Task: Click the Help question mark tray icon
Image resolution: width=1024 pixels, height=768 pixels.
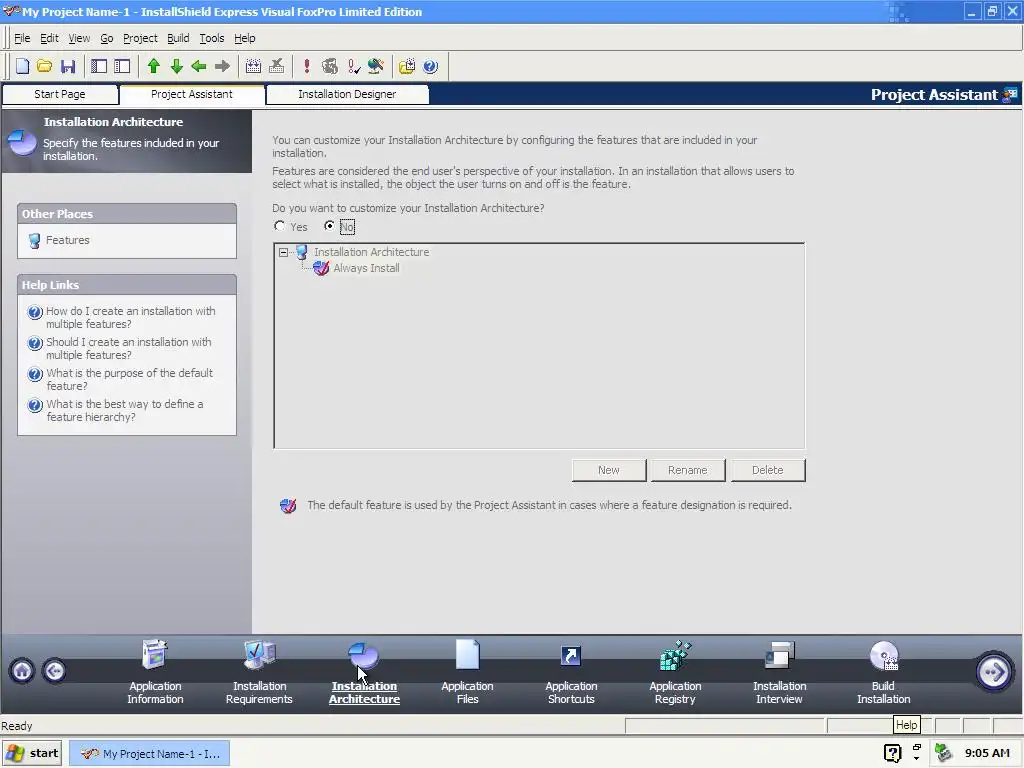Action: 892,753
